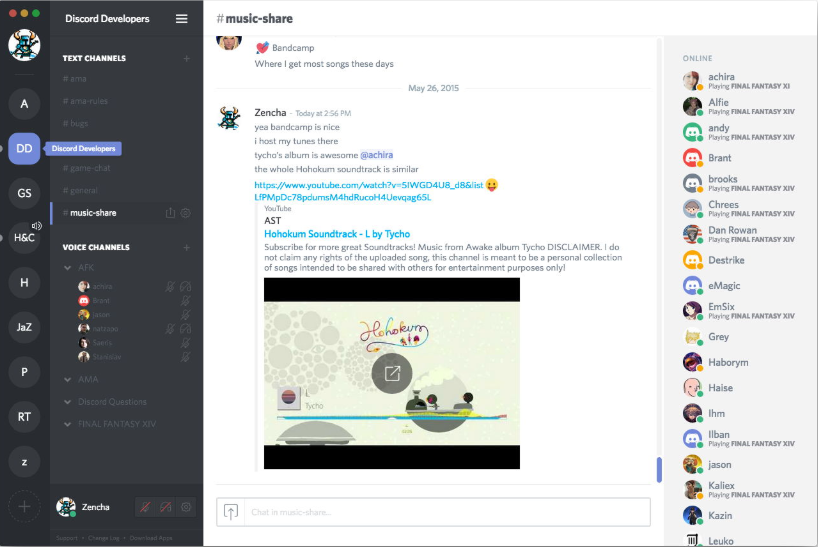Open user settings gear beside Zencha

point(186,507)
